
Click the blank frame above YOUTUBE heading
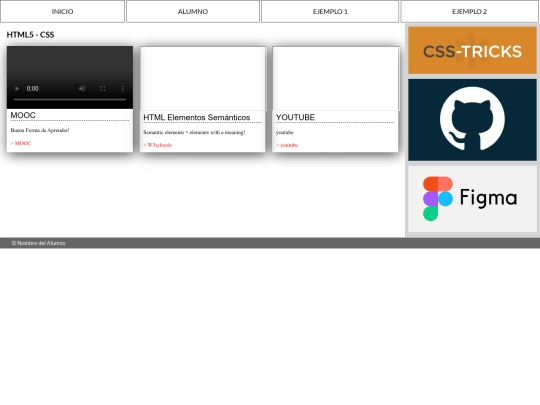(336, 79)
